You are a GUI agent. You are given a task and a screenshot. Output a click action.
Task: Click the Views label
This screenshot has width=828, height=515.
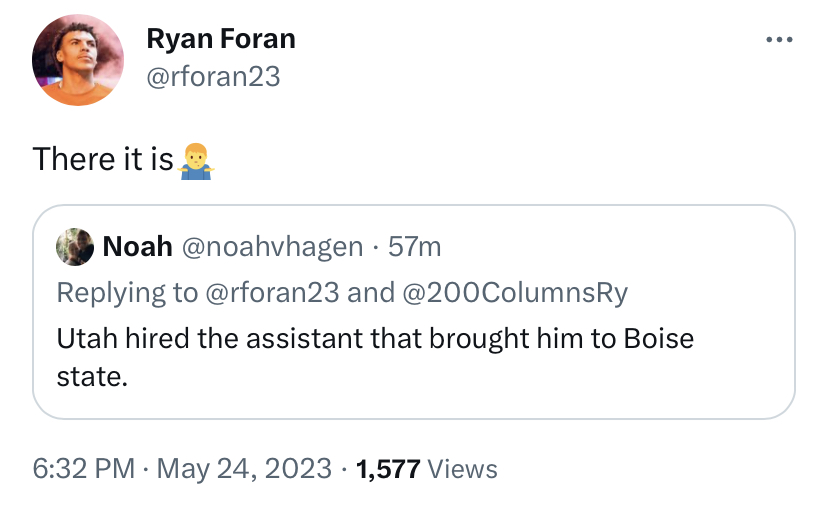(x=461, y=468)
